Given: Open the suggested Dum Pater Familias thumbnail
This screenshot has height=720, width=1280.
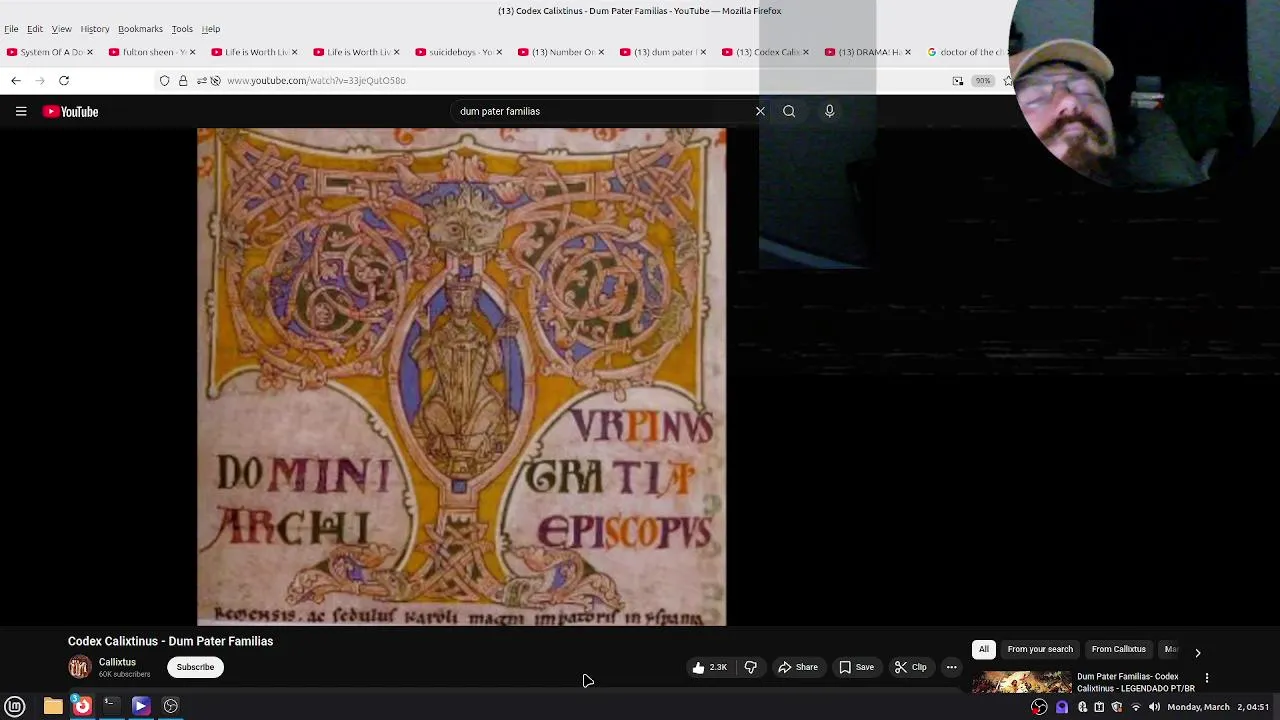Looking at the screenshot, I should (x=1021, y=683).
